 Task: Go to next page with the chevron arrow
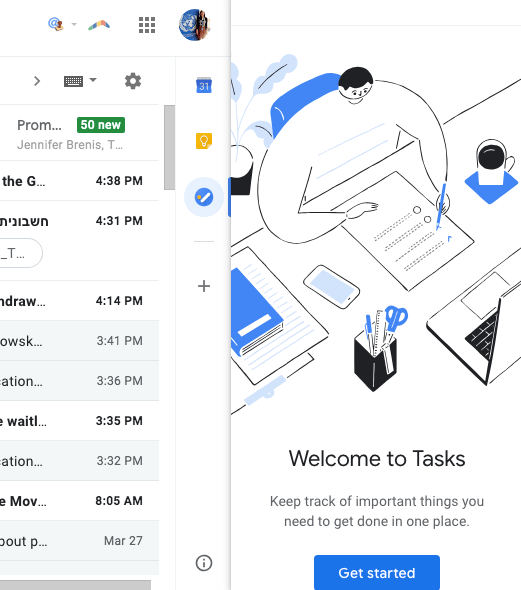click(x=37, y=81)
